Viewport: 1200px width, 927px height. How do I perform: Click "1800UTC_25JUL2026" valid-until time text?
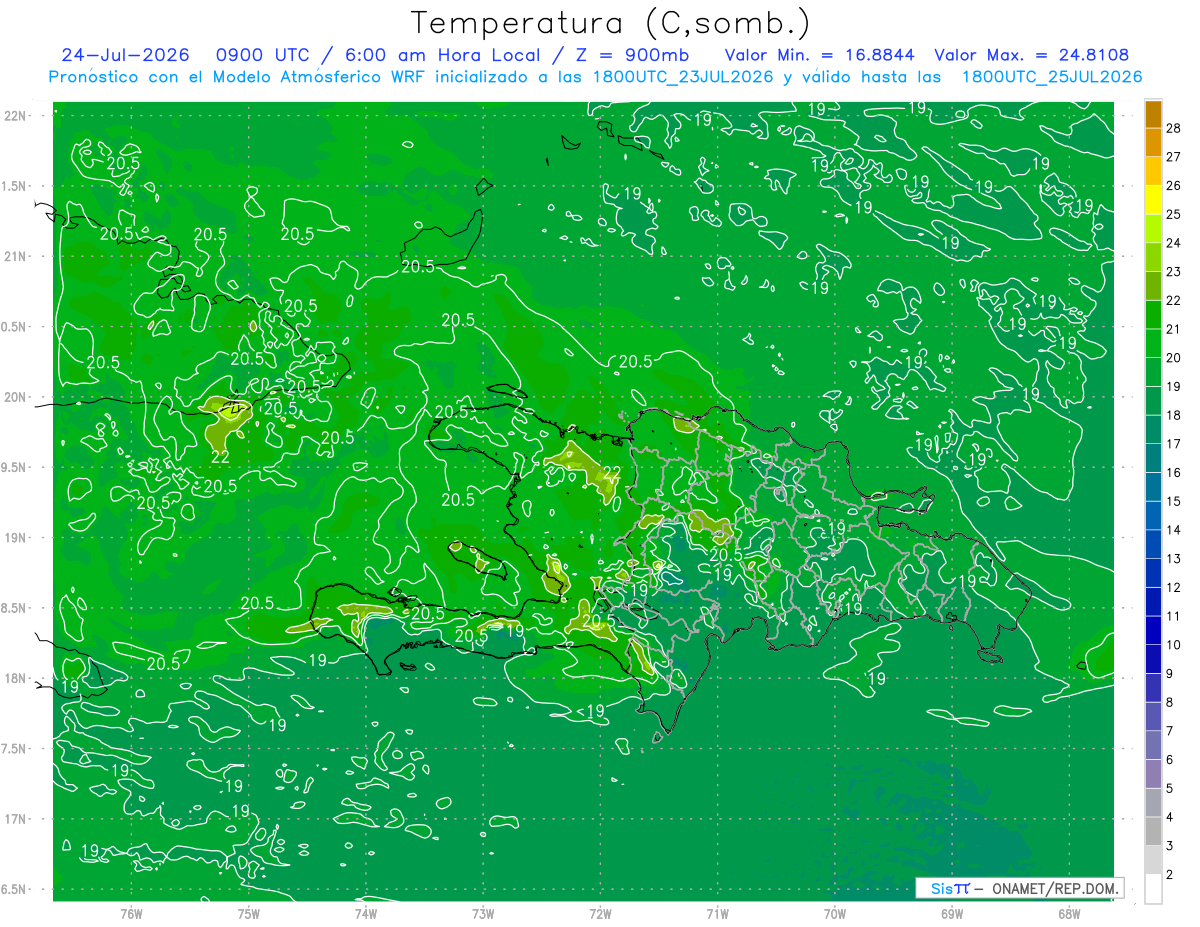[1052, 77]
